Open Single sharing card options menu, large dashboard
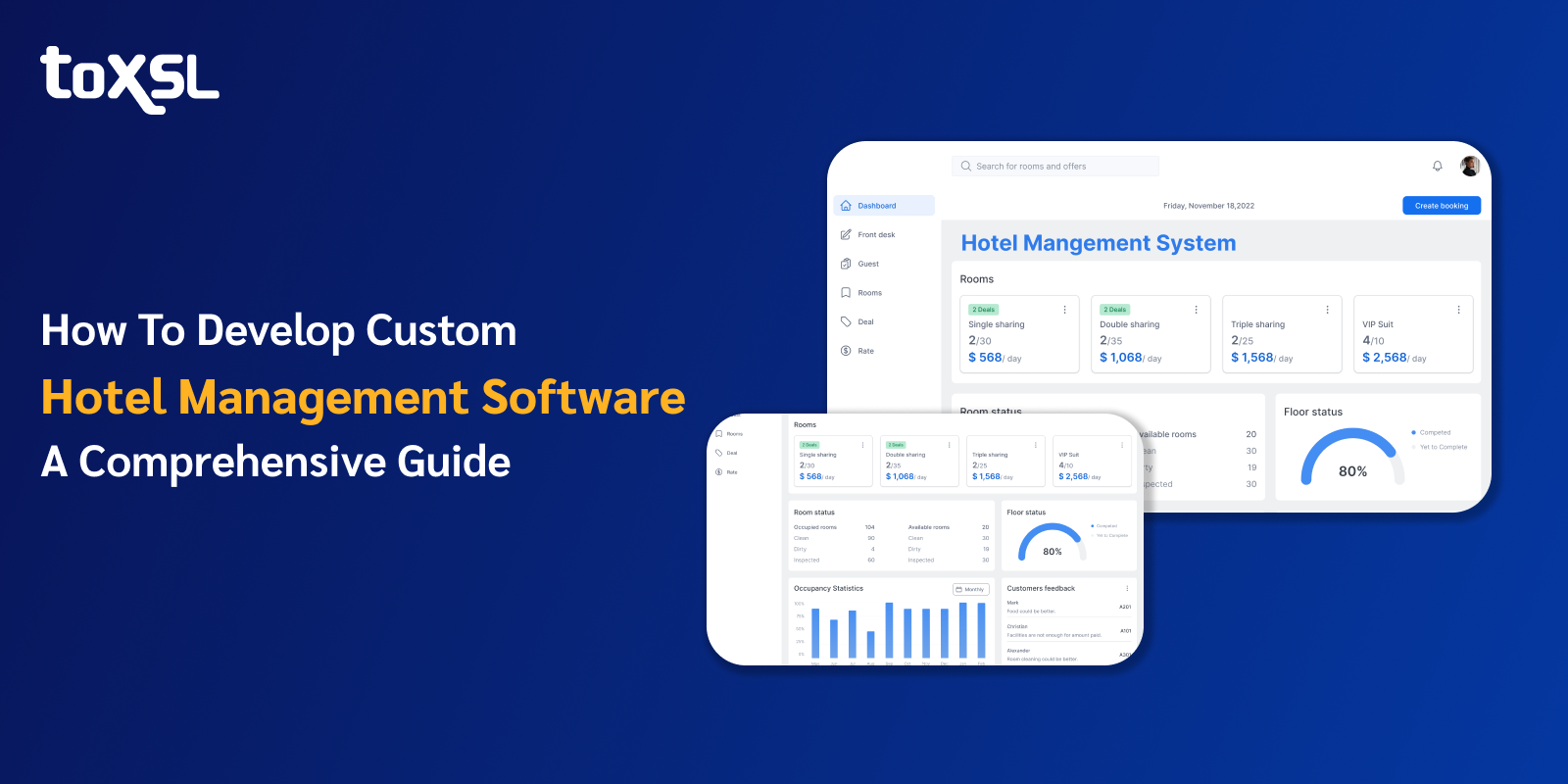This screenshot has height=784, width=1568. click(1064, 310)
